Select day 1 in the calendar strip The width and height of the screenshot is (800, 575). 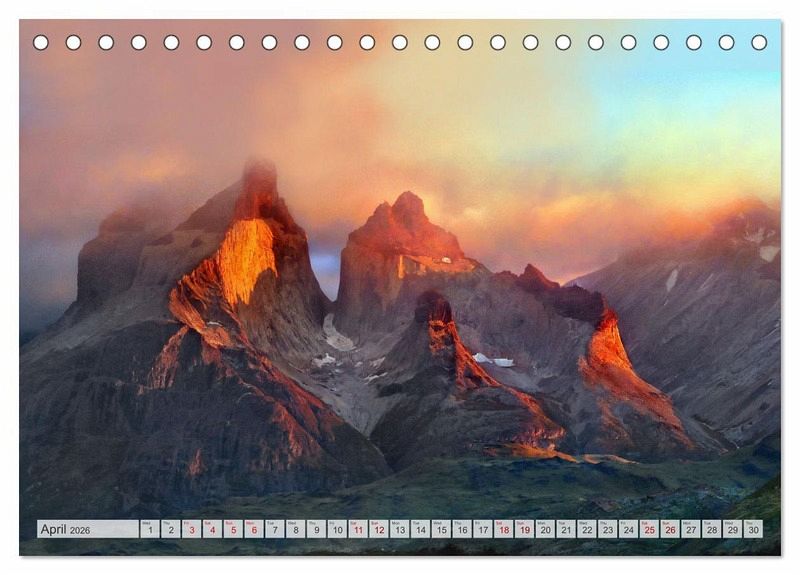tap(150, 529)
